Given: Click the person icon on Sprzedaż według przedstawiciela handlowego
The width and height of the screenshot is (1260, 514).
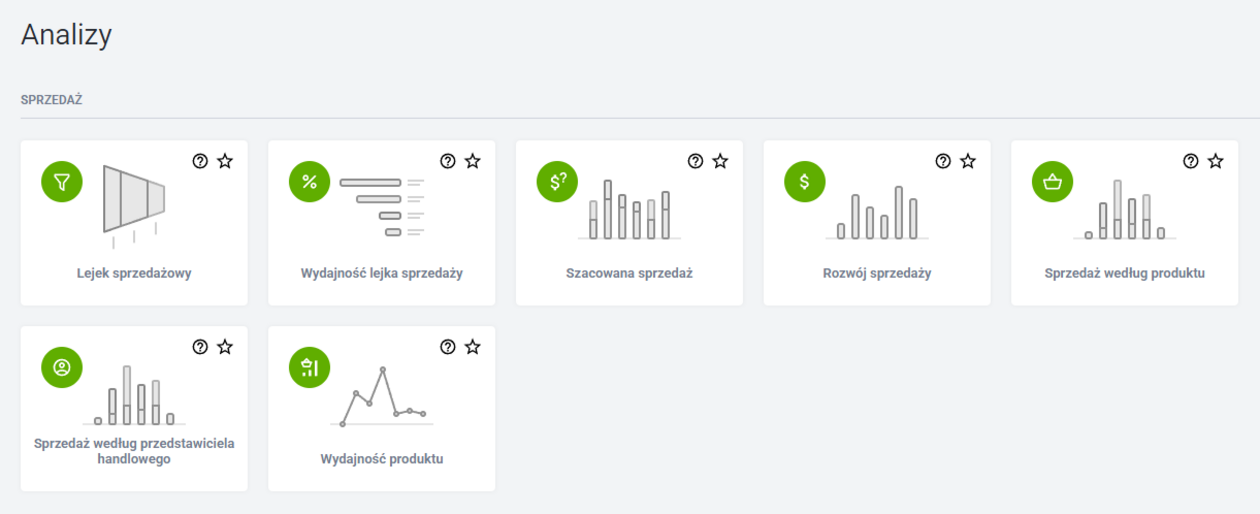Looking at the screenshot, I should (x=62, y=367).
